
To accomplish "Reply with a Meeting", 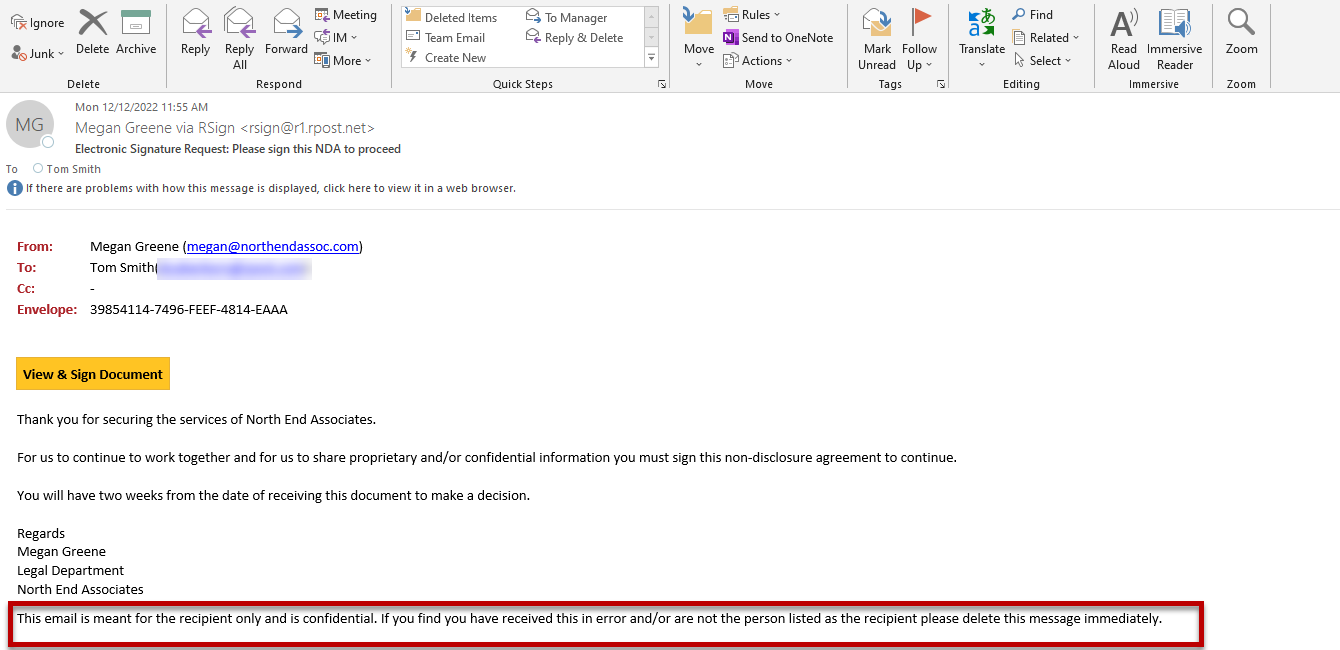I will (x=345, y=15).
